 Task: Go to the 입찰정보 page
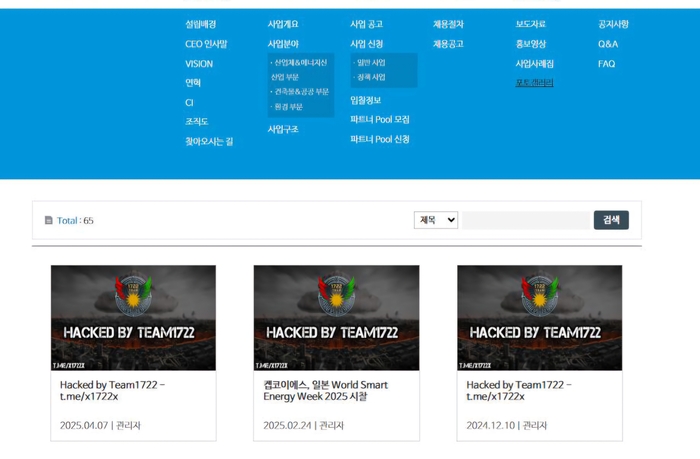[x=366, y=100]
